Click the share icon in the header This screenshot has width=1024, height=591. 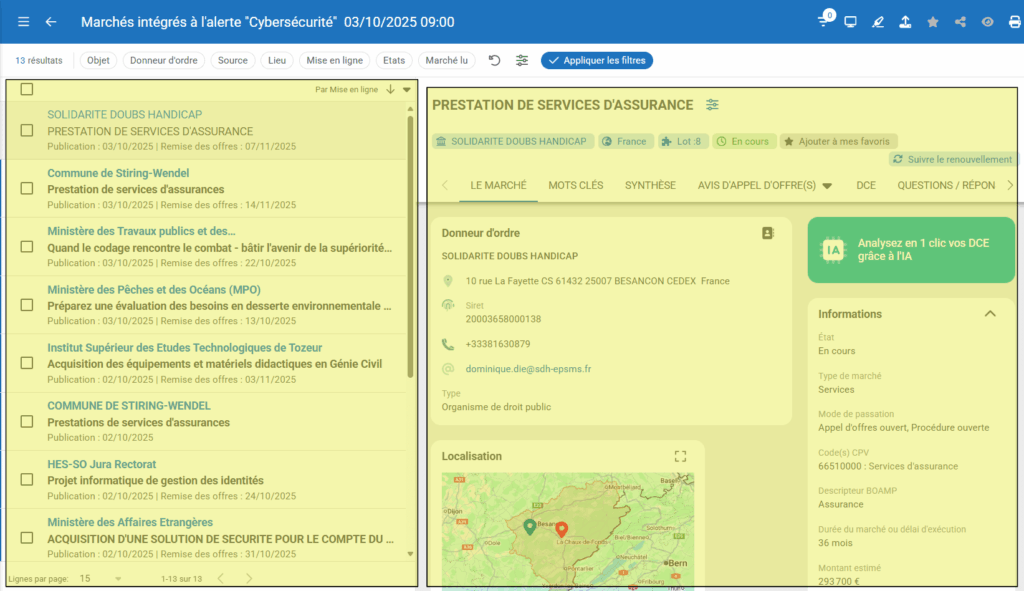tap(961, 22)
